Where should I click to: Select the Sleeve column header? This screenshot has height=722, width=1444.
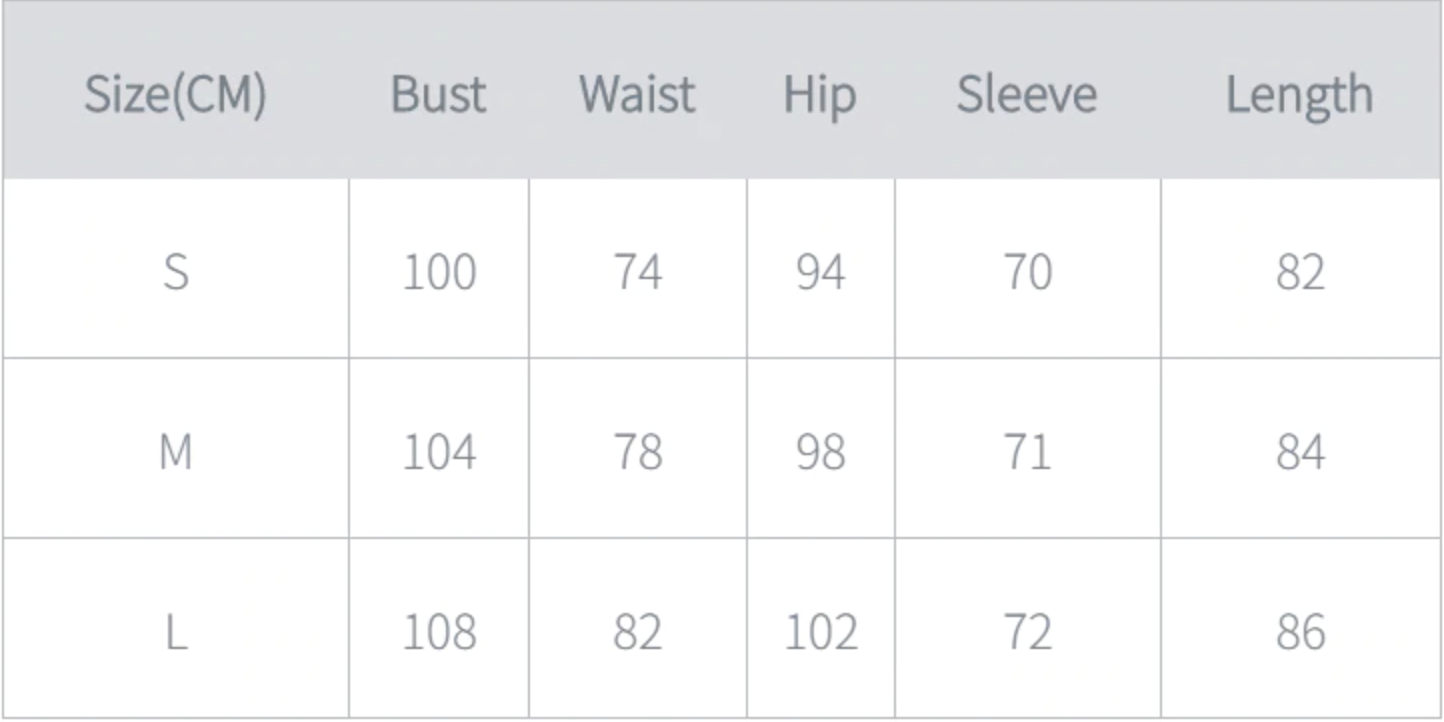(1027, 95)
